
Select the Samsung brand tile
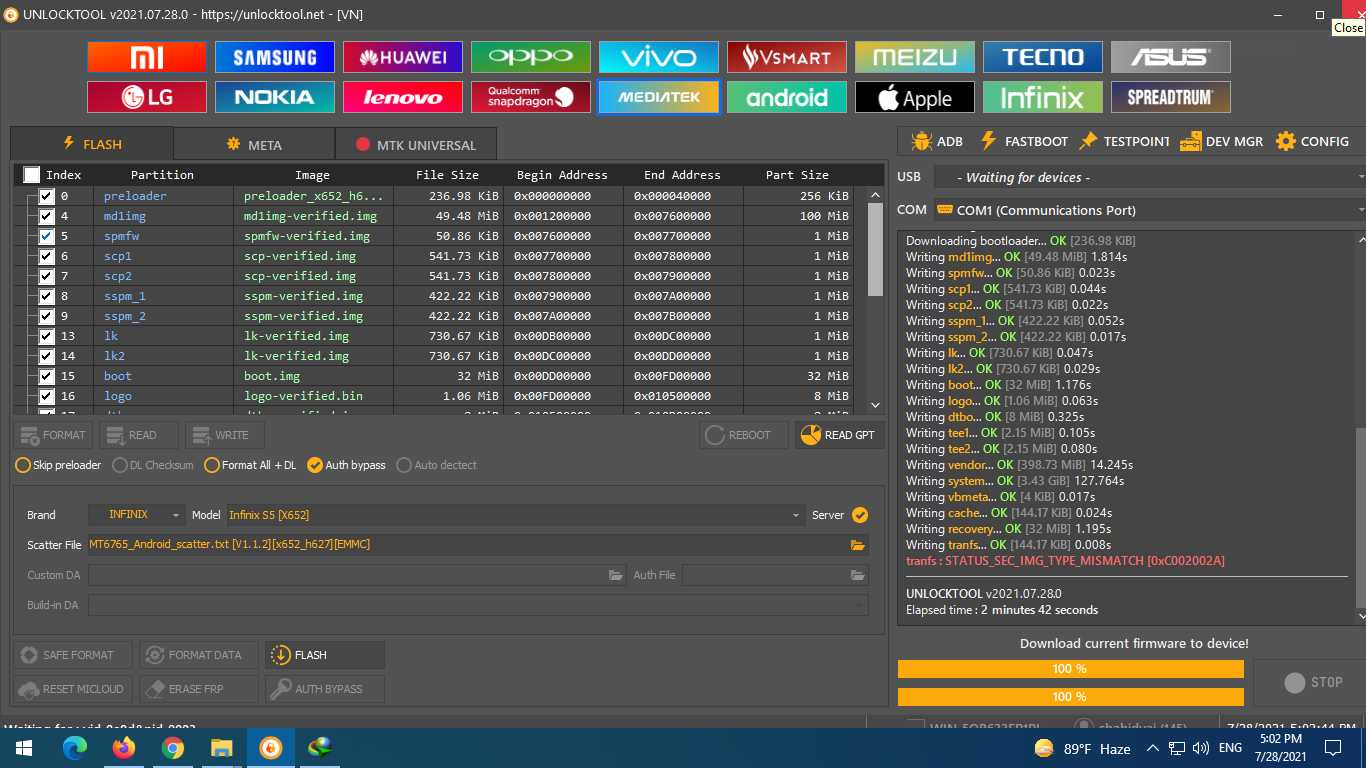(x=275, y=57)
